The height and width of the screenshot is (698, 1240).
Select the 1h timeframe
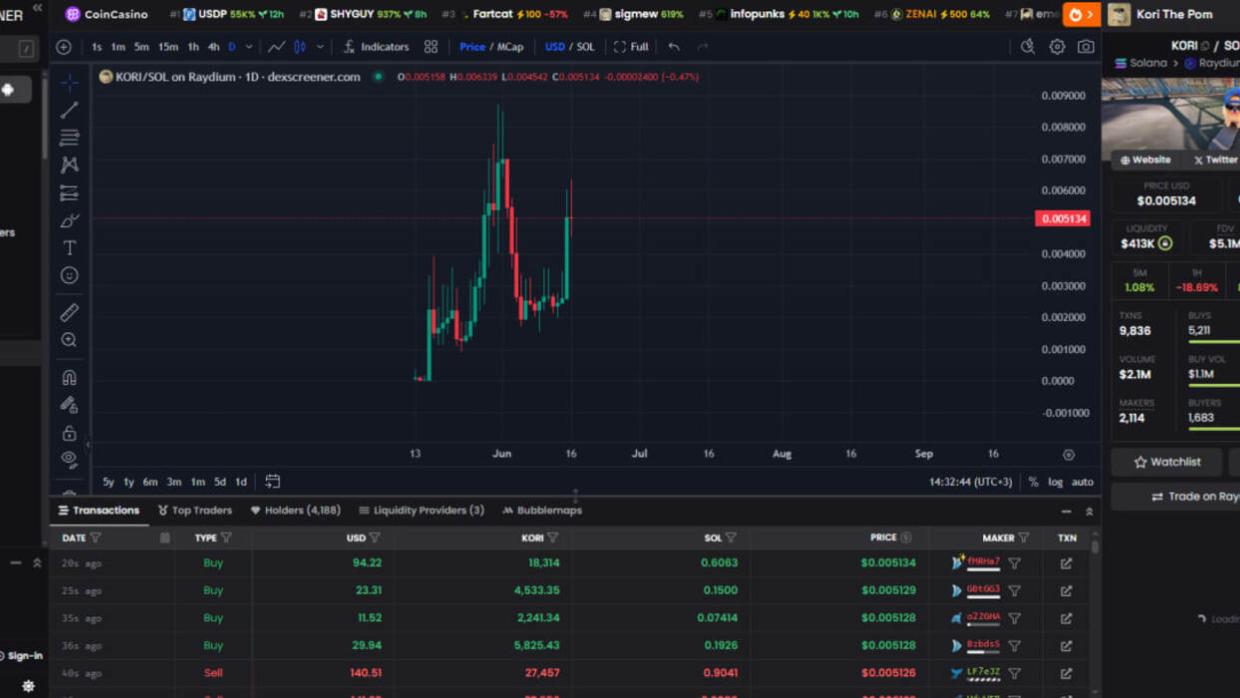click(x=193, y=47)
